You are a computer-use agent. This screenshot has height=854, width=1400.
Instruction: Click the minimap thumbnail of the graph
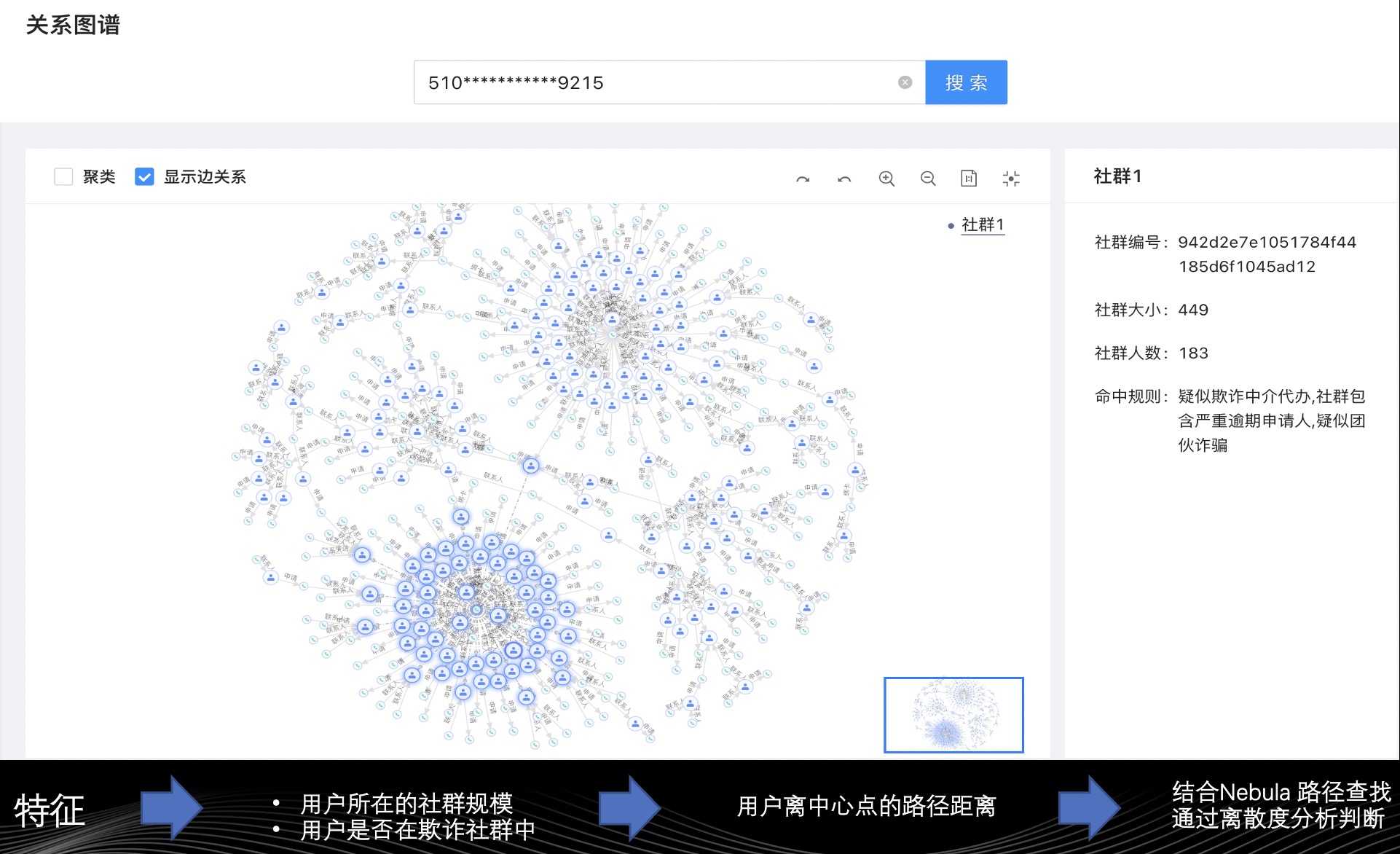pos(953,715)
